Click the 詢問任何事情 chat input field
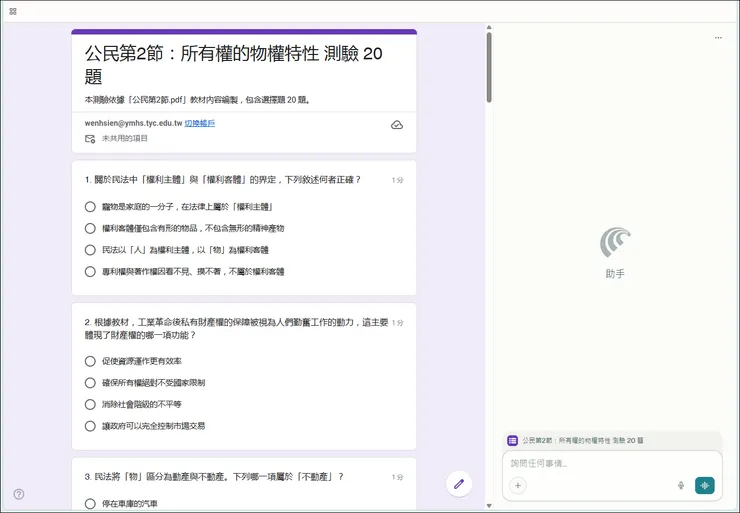The height and width of the screenshot is (513, 740). point(612,463)
